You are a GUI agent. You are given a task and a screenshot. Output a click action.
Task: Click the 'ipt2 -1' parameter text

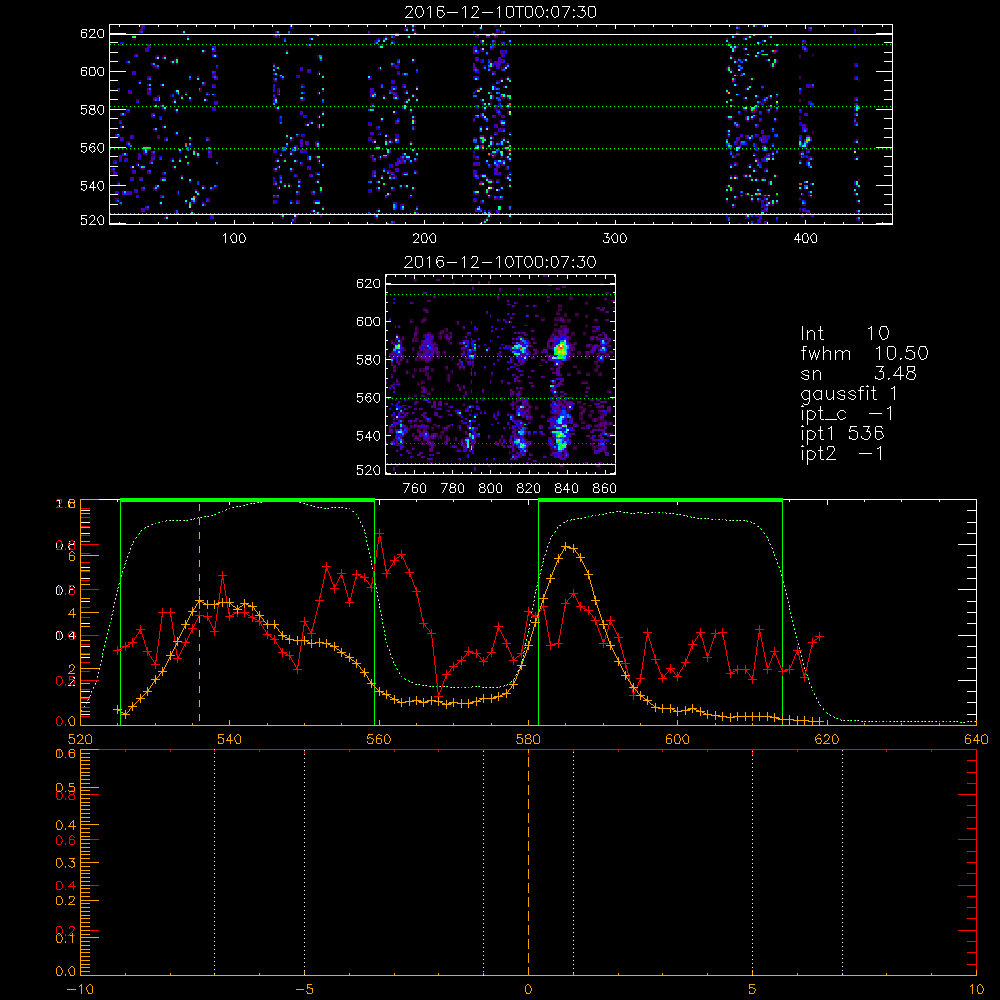point(842,453)
